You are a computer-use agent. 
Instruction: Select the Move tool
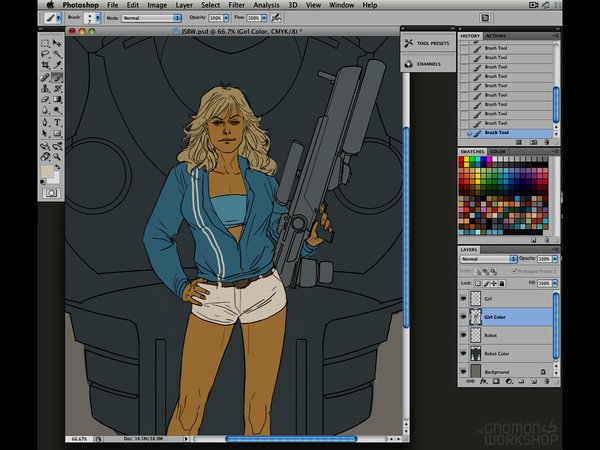pos(57,43)
